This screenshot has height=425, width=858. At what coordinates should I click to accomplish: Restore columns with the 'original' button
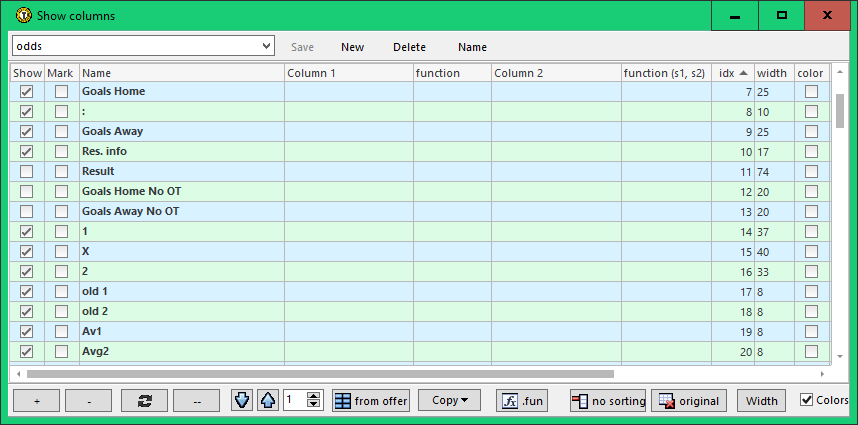688,401
